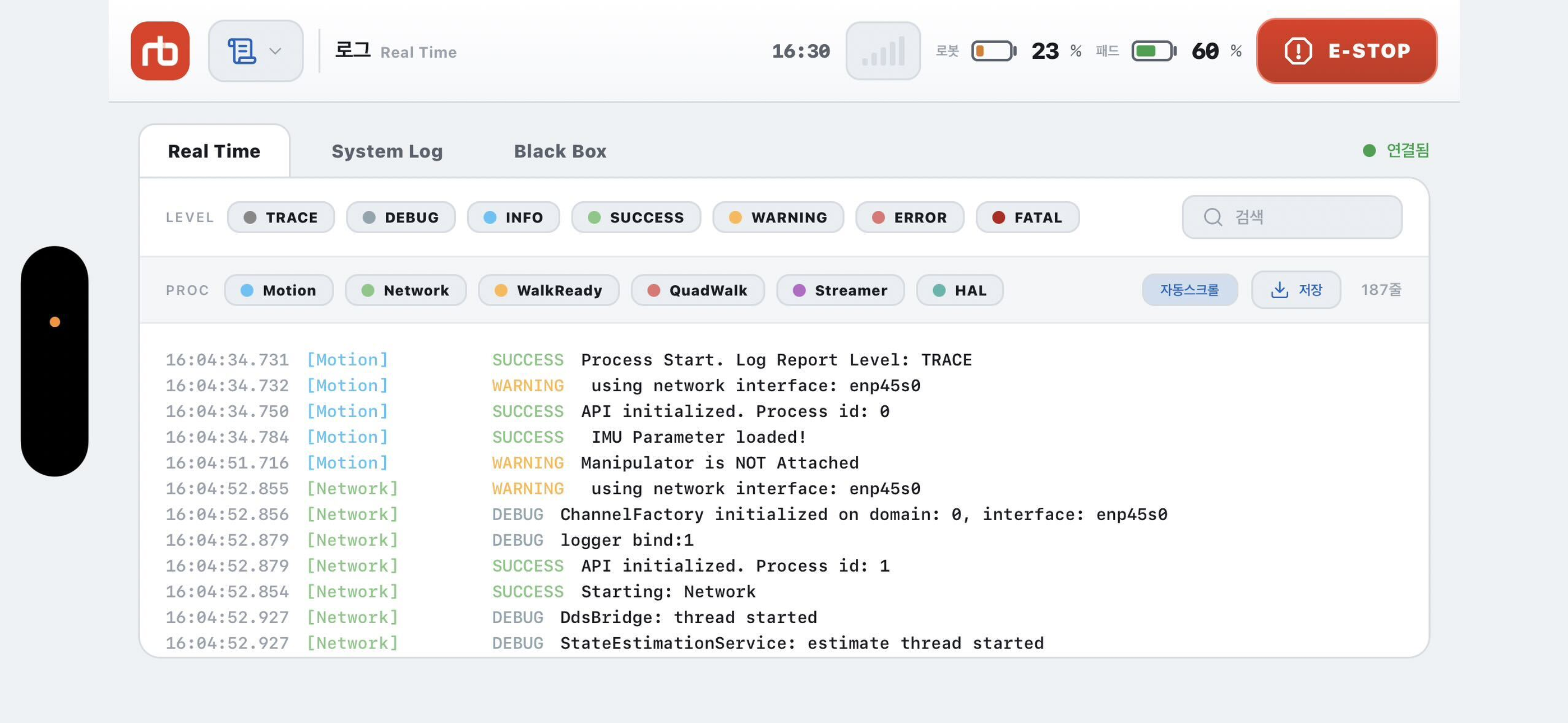Click the 연결됨 connection status indicator

tap(1396, 150)
